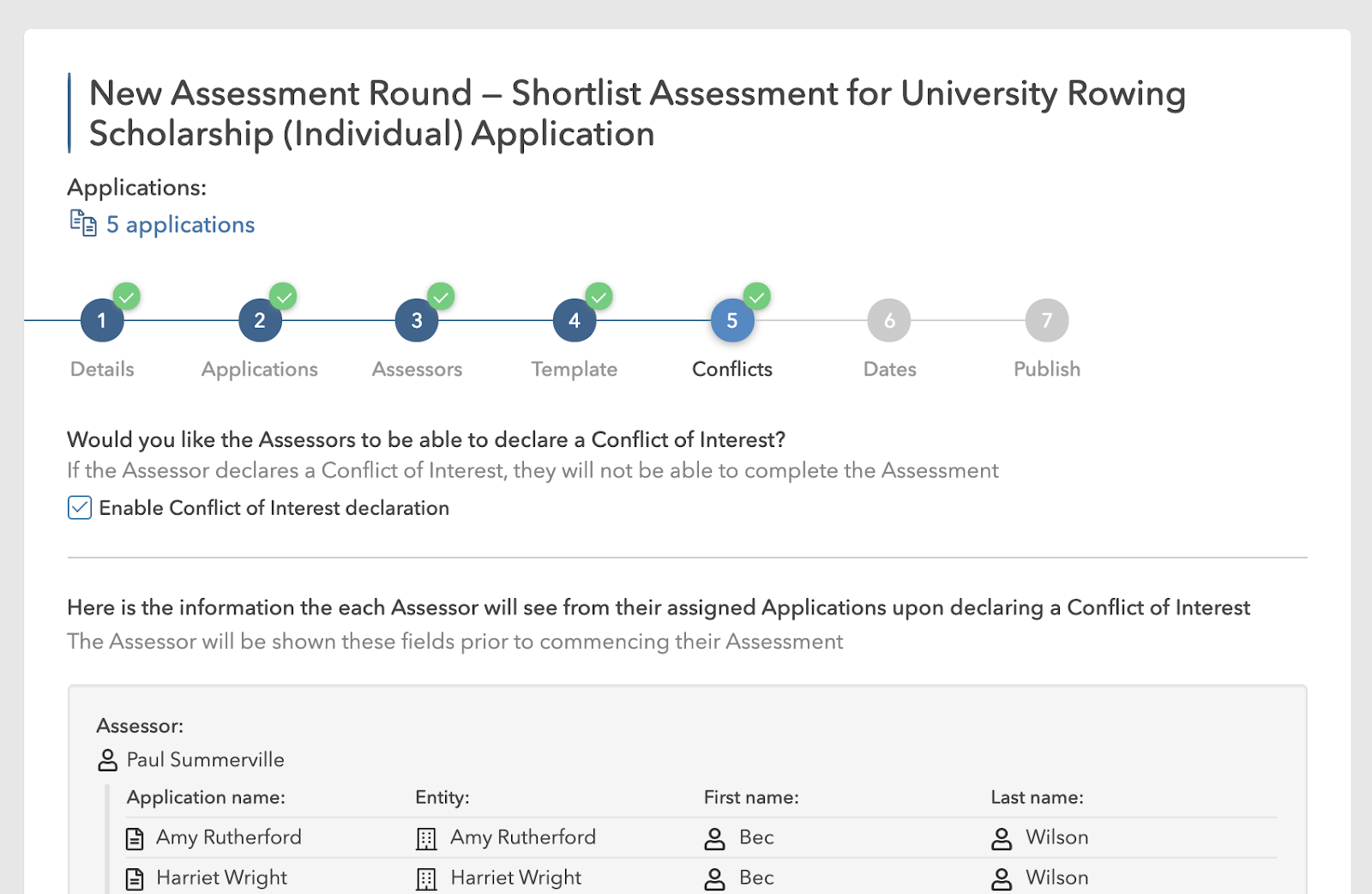Jump to step 3 Assessors circle

click(x=417, y=321)
